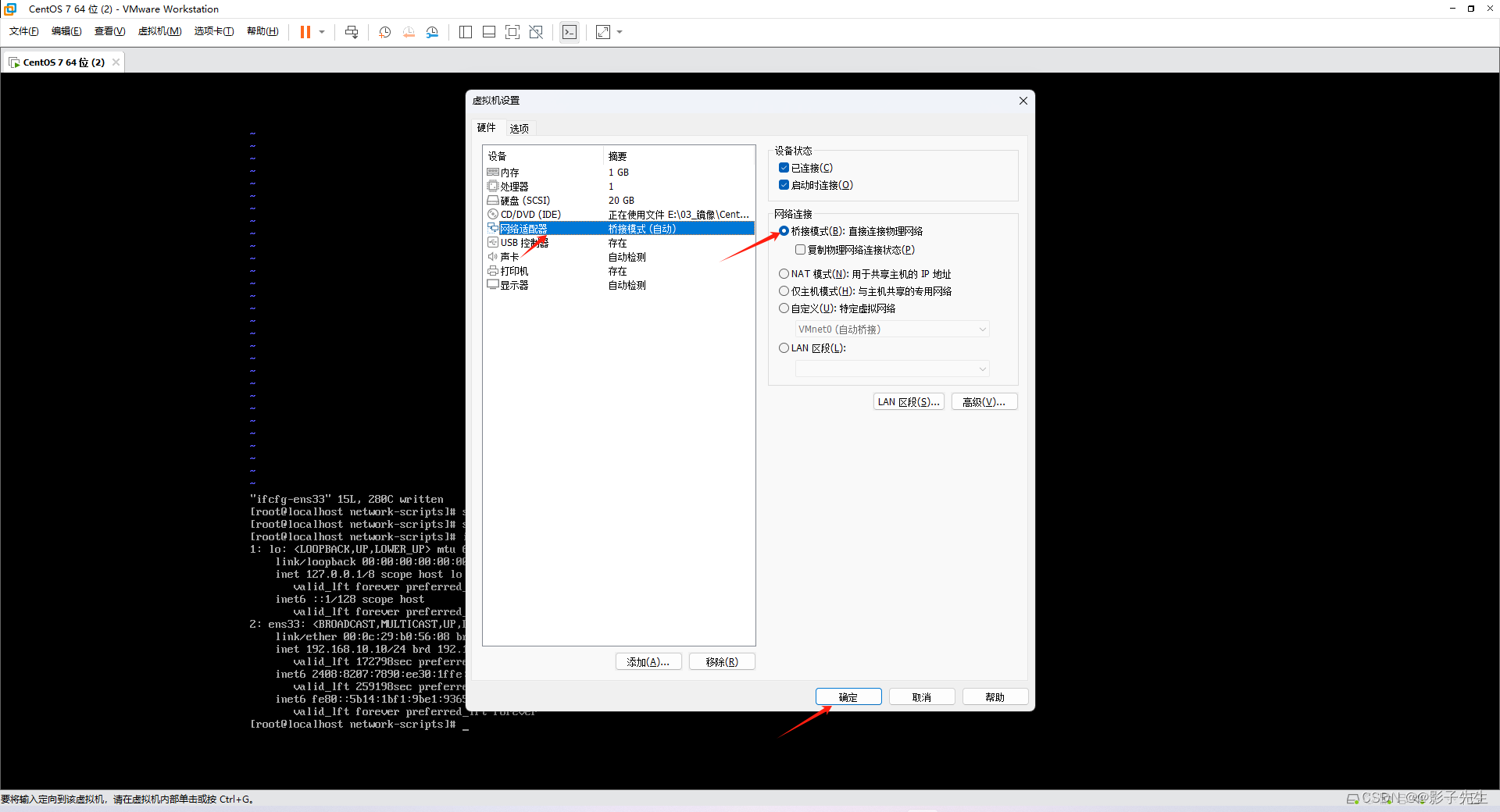Click the disc icon next to CD/DVD (IDE)
This screenshot has height=812, width=1500.
(493, 214)
